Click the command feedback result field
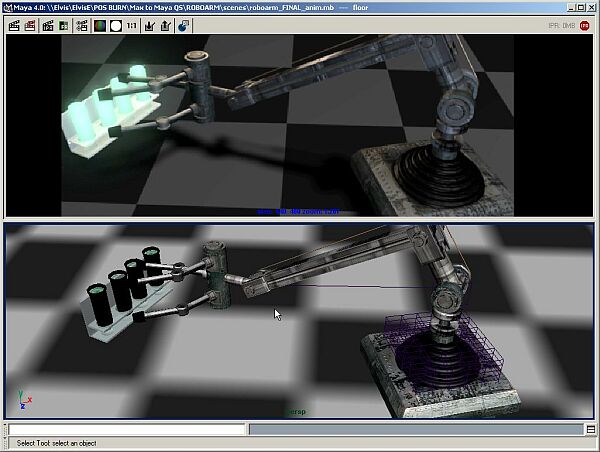The image size is (600, 452). [415, 429]
